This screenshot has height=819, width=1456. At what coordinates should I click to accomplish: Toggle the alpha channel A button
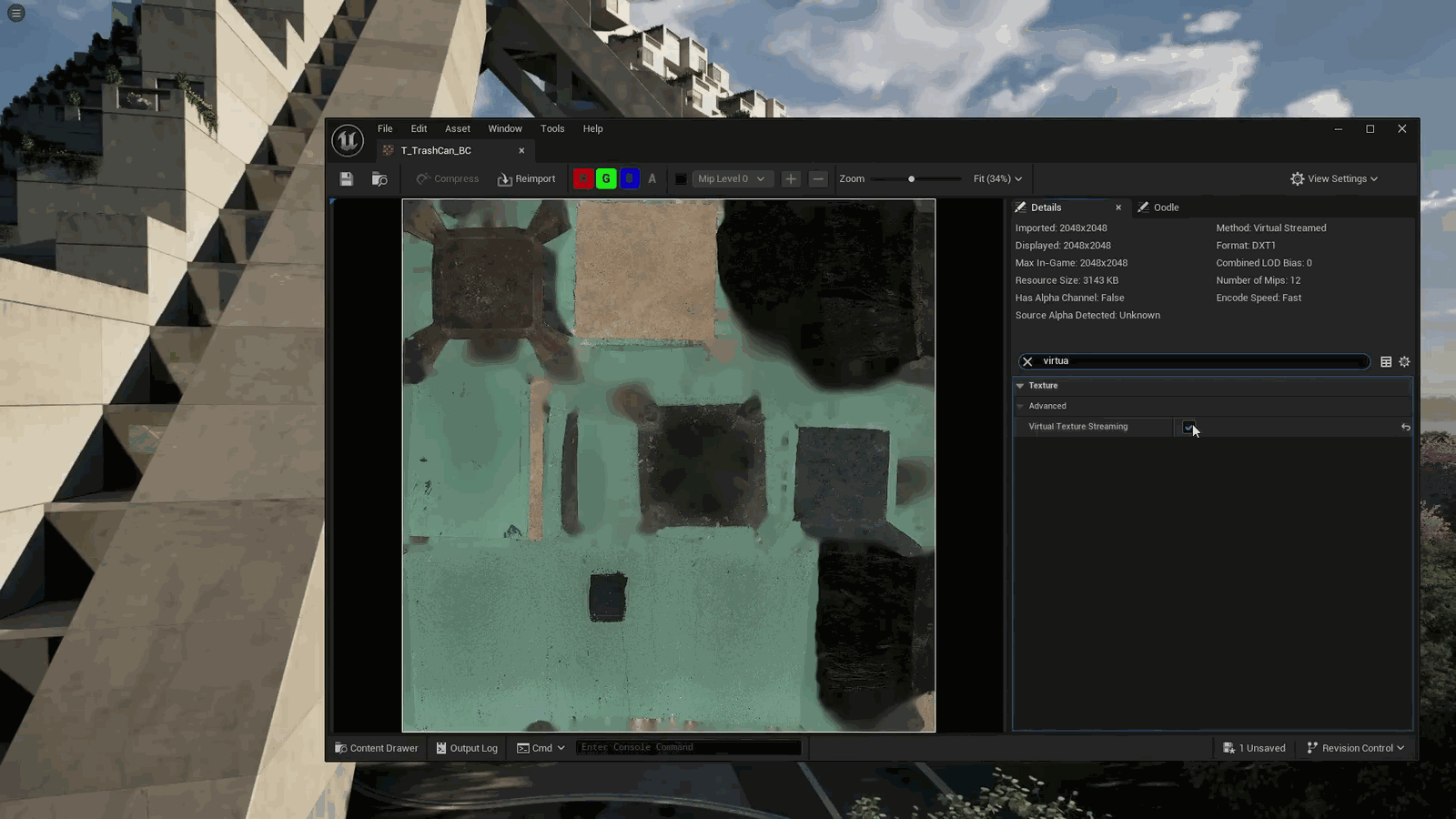point(652,179)
